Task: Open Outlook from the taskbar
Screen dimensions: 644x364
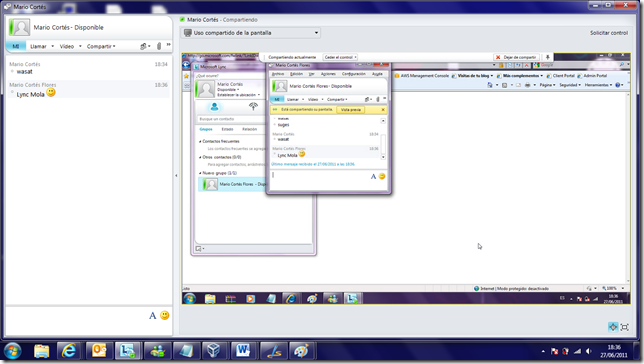Action: tap(99, 351)
